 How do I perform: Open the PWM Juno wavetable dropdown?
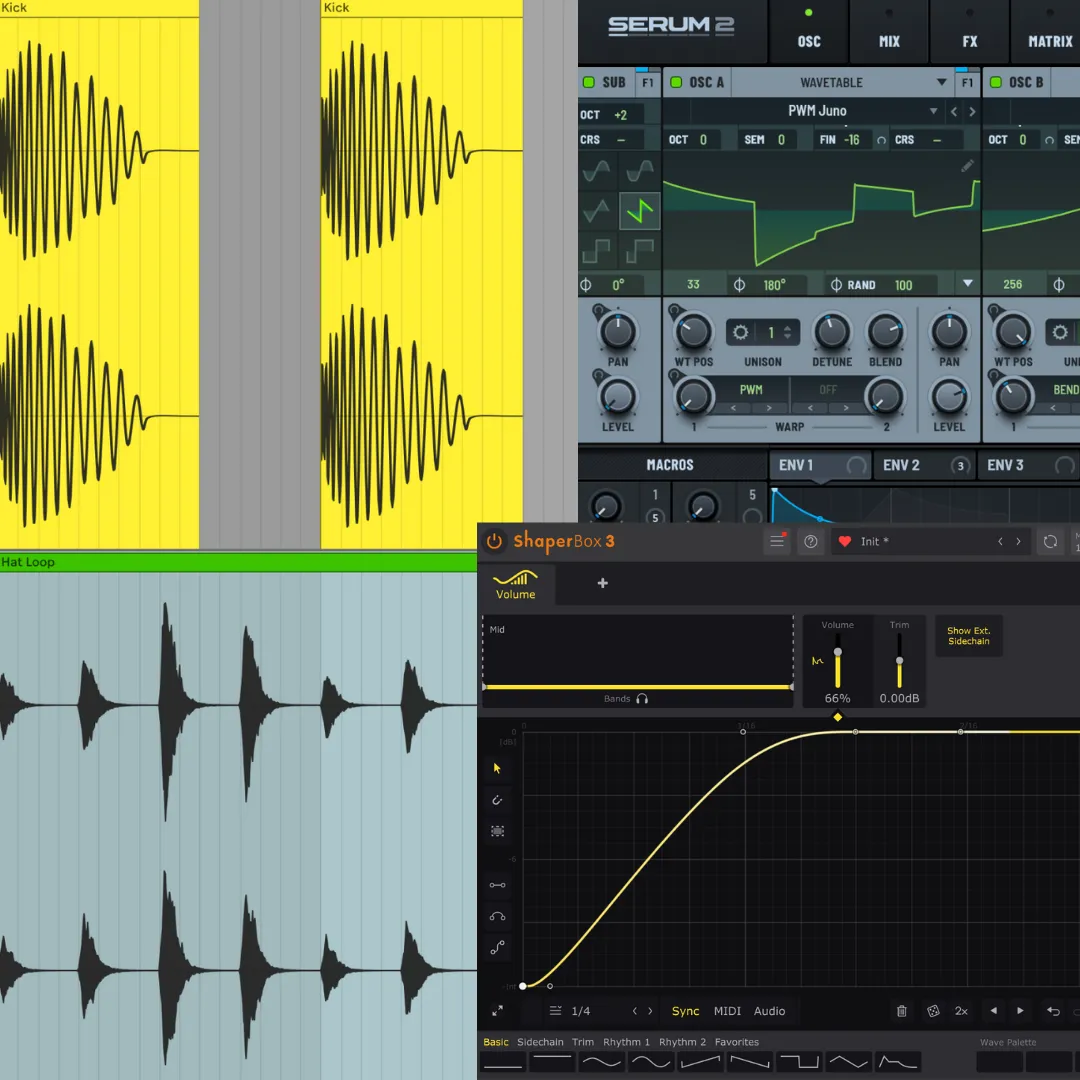(818, 111)
